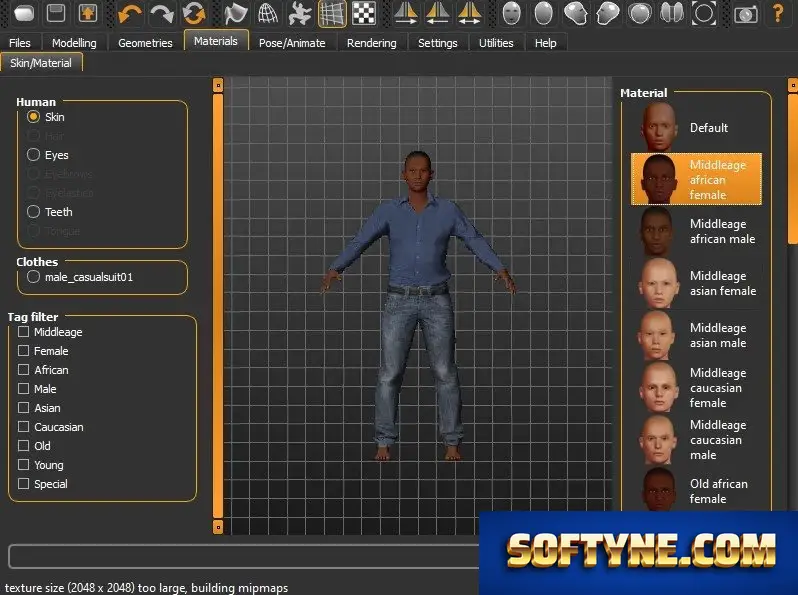The image size is (798, 595).
Task: Click the left panel's orange scrollbar
Action: point(218,305)
